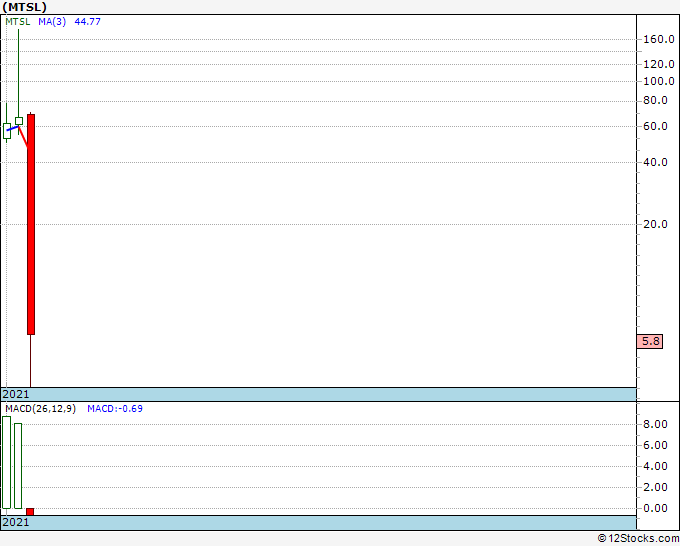Click the 160.0 price axis label
The image size is (680, 546).
[659, 39]
